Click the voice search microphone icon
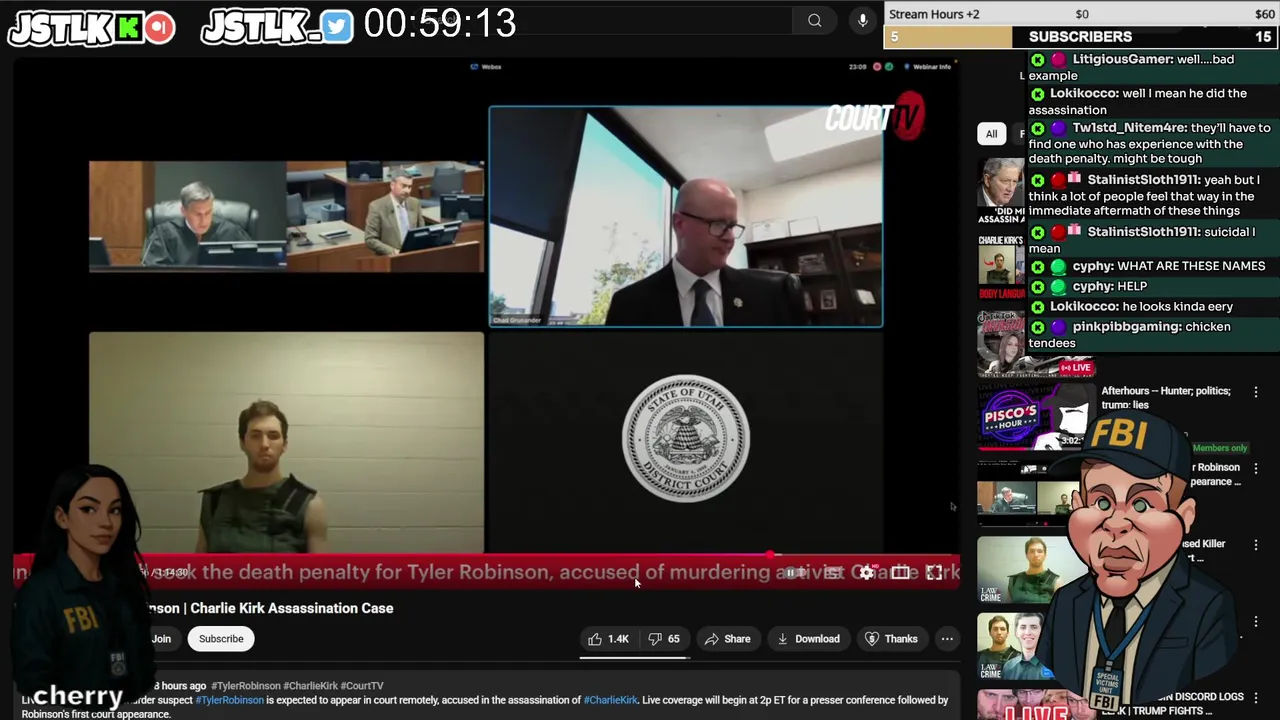The width and height of the screenshot is (1280, 720). point(863,20)
